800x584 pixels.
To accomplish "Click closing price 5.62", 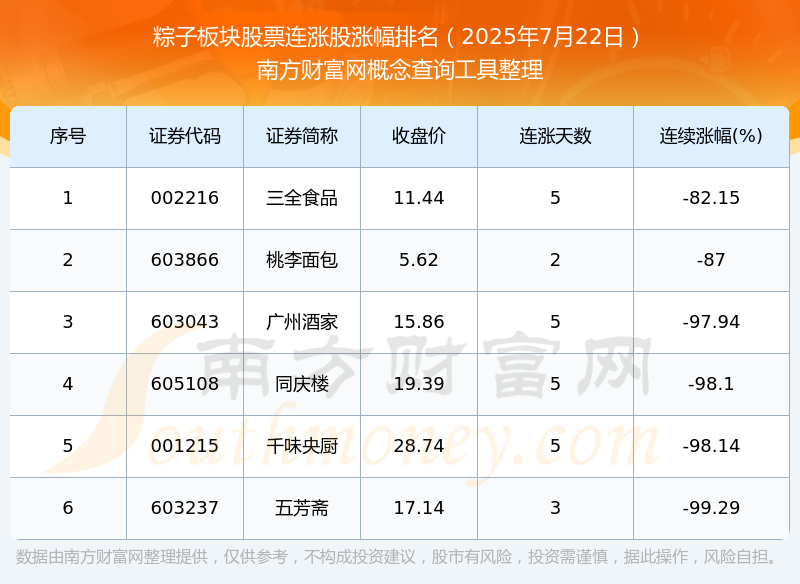I will [x=419, y=260].
